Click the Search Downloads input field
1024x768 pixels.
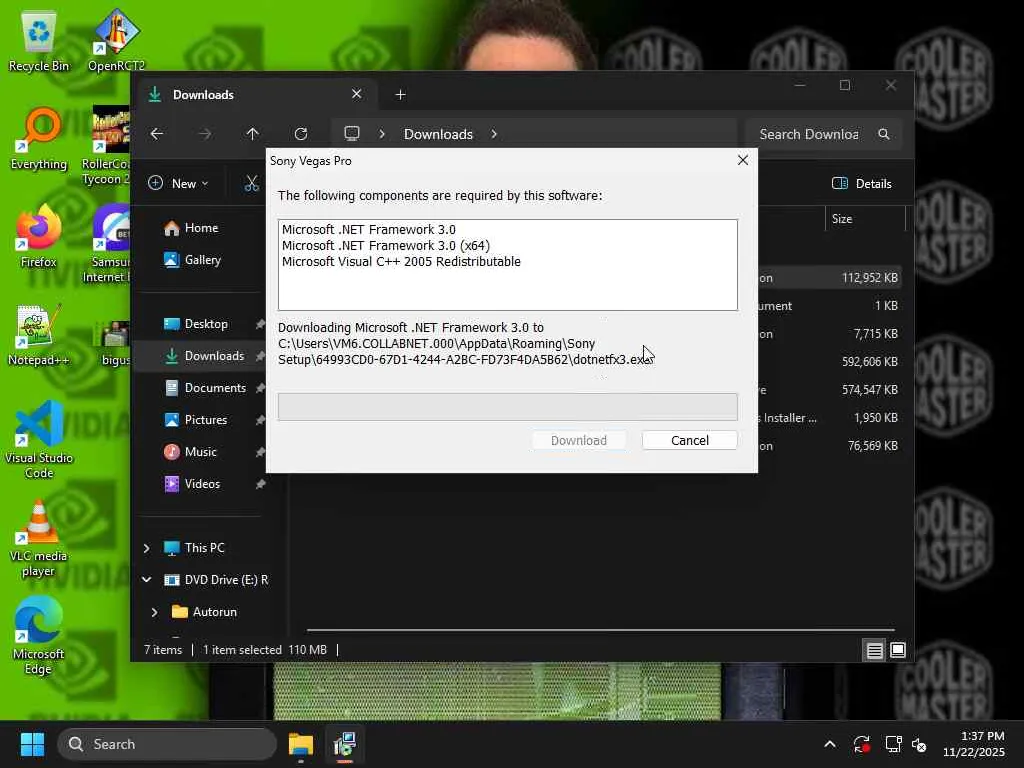(x=808, y=134)
